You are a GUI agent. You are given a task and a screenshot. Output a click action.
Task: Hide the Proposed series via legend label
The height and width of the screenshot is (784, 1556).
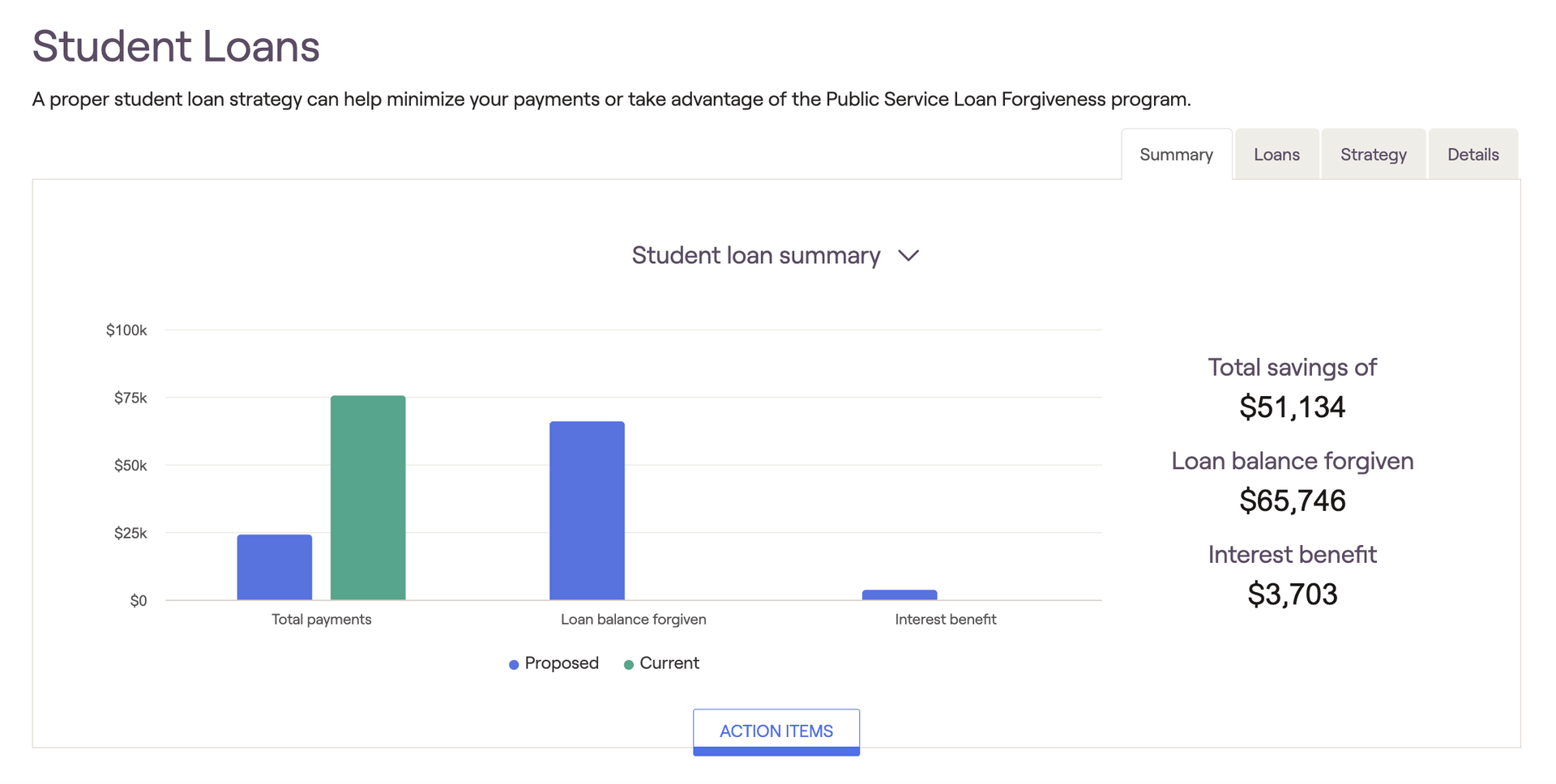click(562, 663)
